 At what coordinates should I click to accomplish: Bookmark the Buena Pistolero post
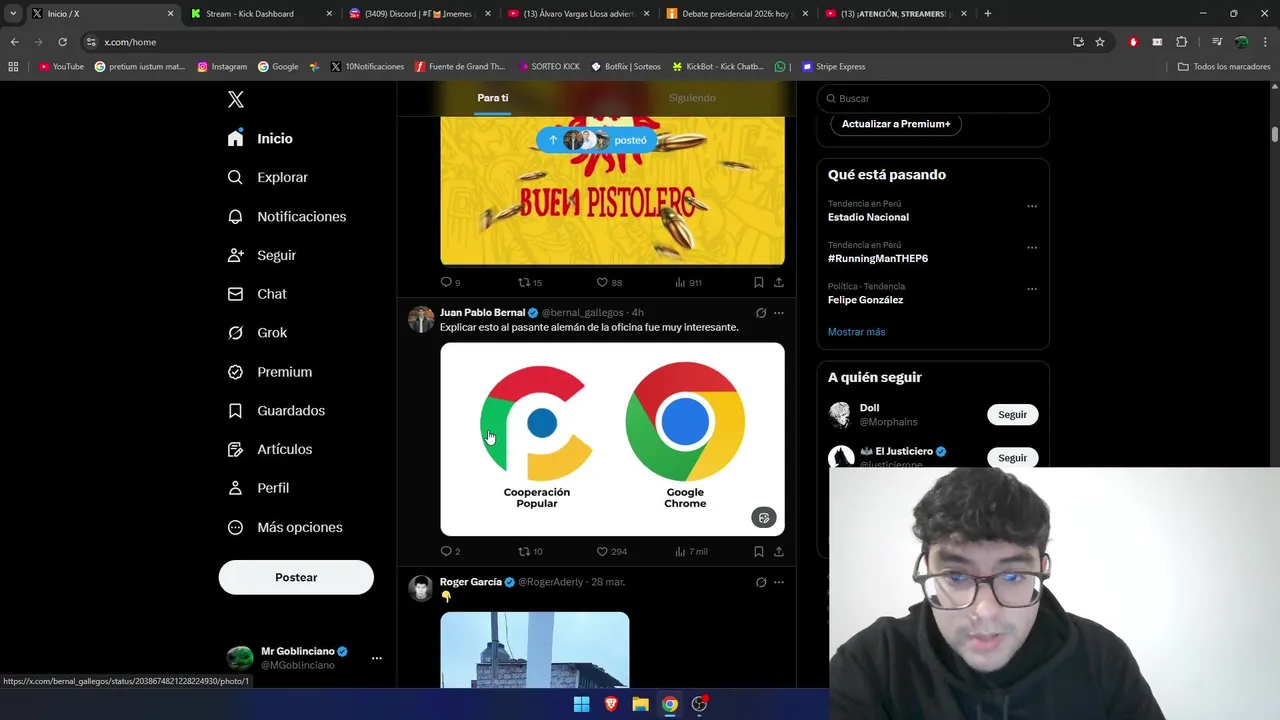[759, 283]
